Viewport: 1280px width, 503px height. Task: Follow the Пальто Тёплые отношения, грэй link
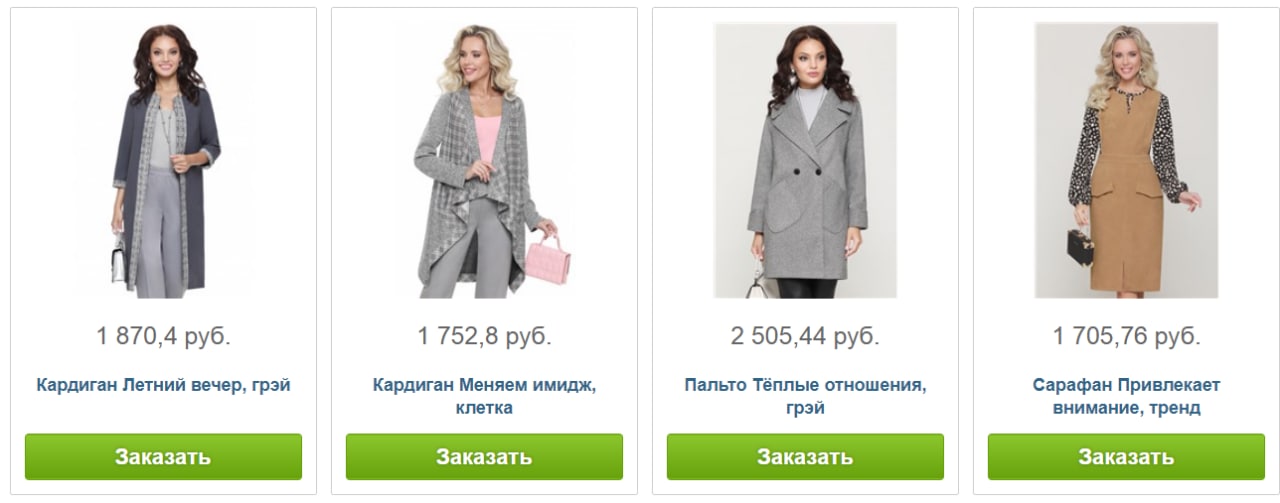[805, 396]
